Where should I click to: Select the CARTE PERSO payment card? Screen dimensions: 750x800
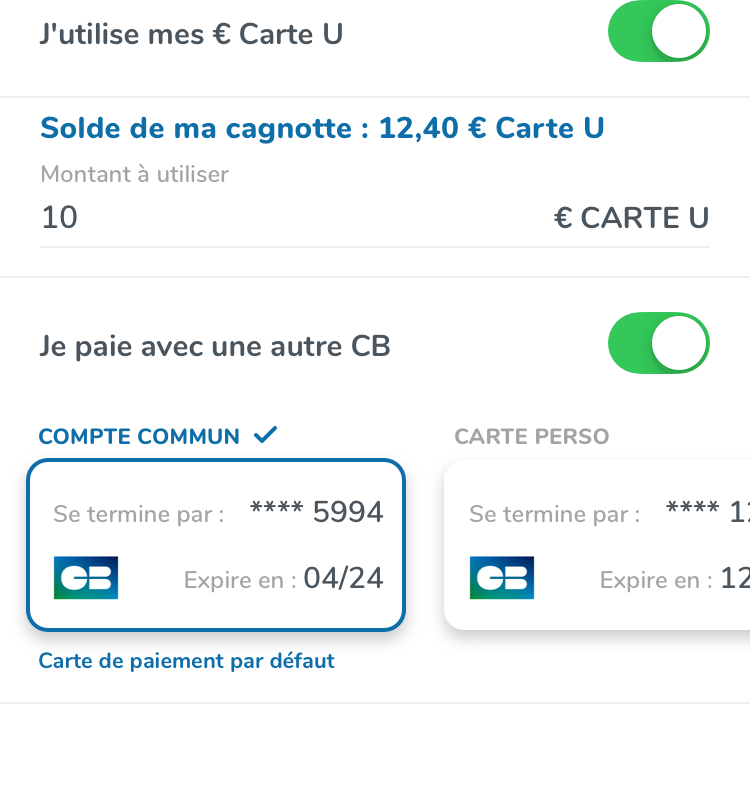pos(597,545)
